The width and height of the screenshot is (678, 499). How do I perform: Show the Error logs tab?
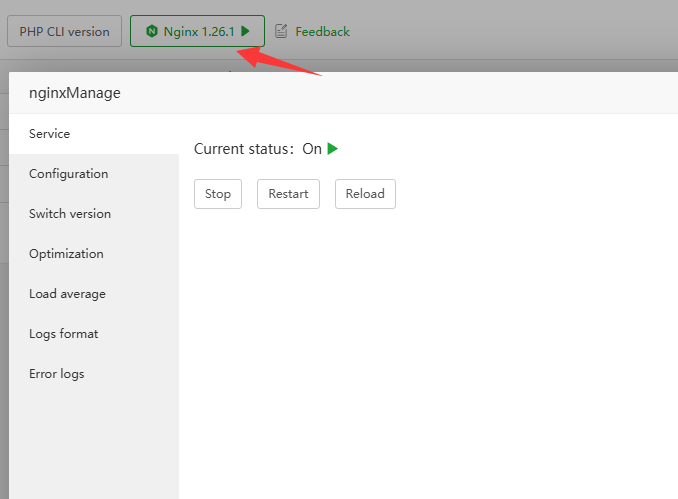(x=57, y=374)
